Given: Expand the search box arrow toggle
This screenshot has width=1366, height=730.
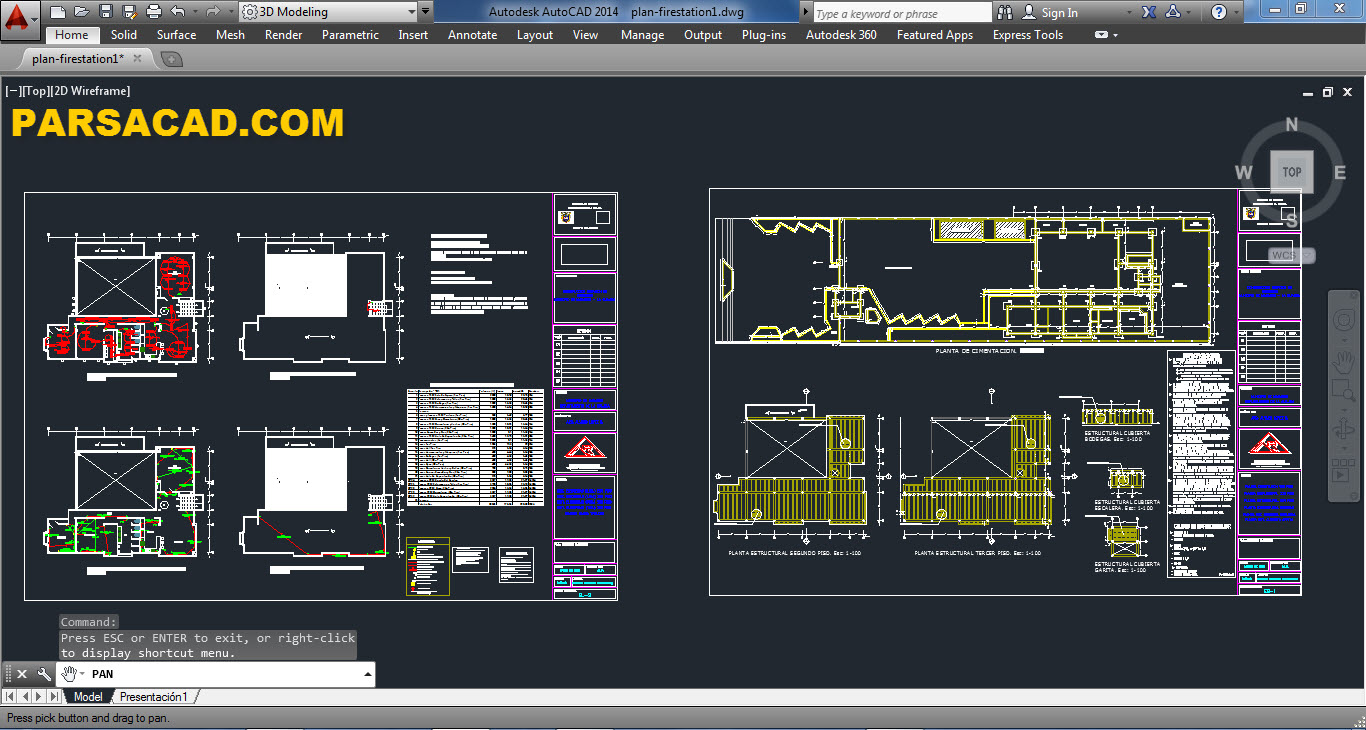Looking at the screenshot, I should [x=806, y=12].
